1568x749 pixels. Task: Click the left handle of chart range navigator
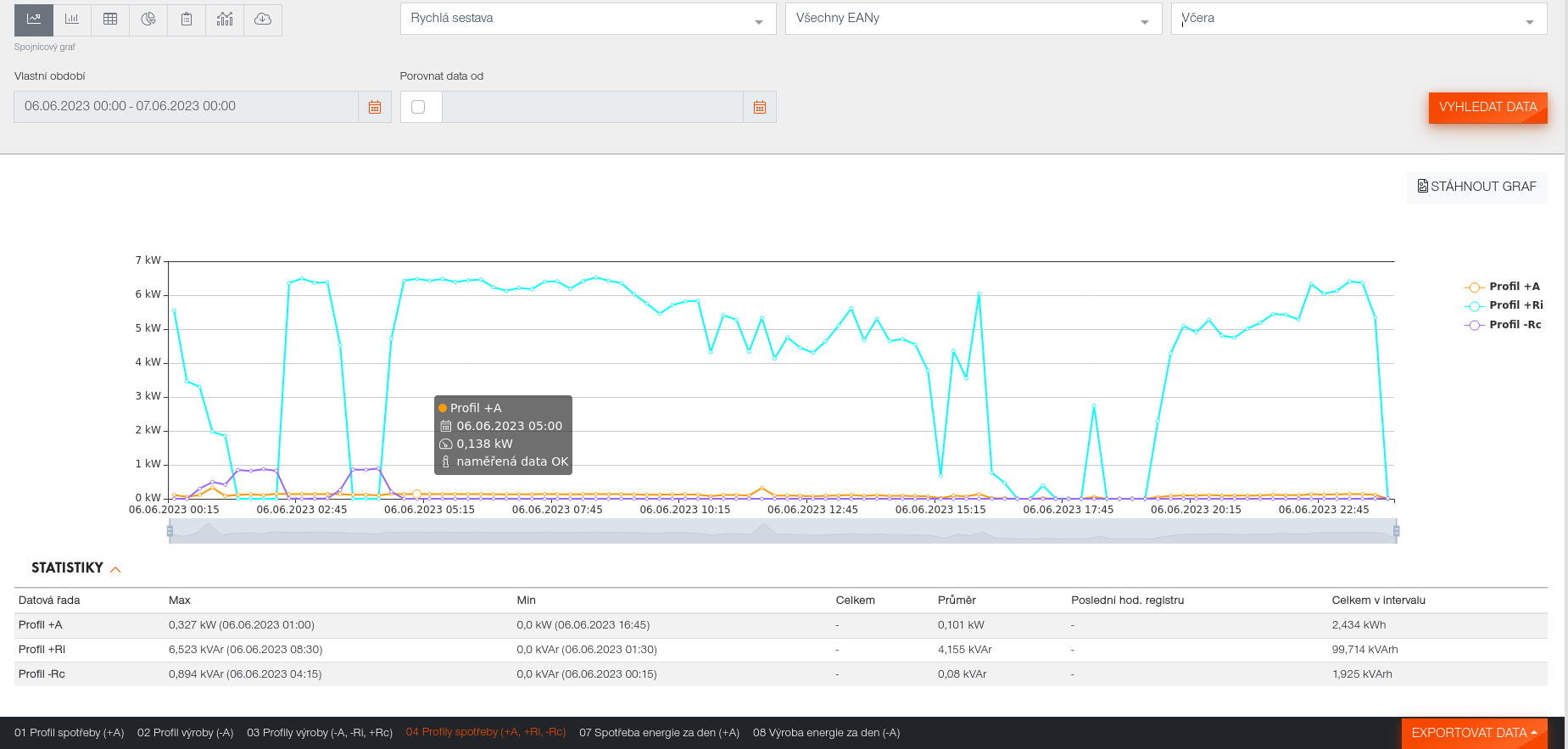click(x=170, y=531)
